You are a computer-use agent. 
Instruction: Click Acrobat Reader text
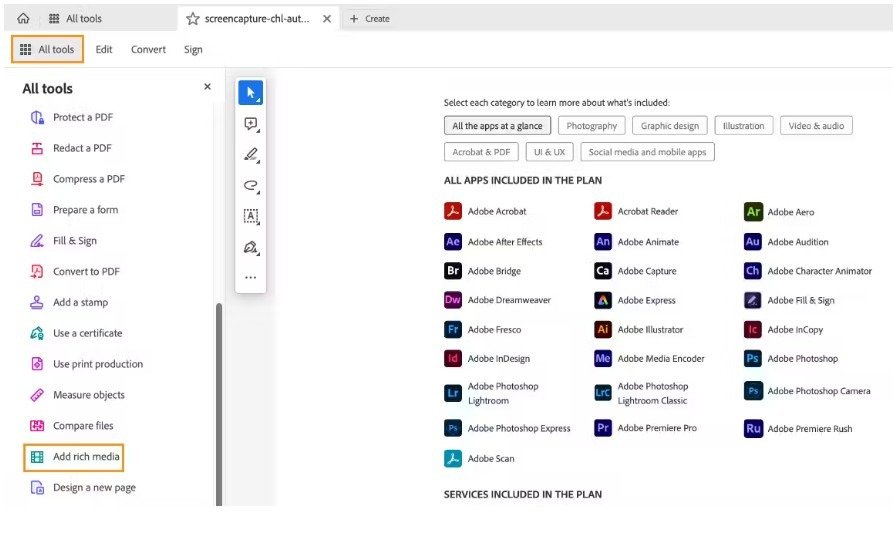click(648, 211)
